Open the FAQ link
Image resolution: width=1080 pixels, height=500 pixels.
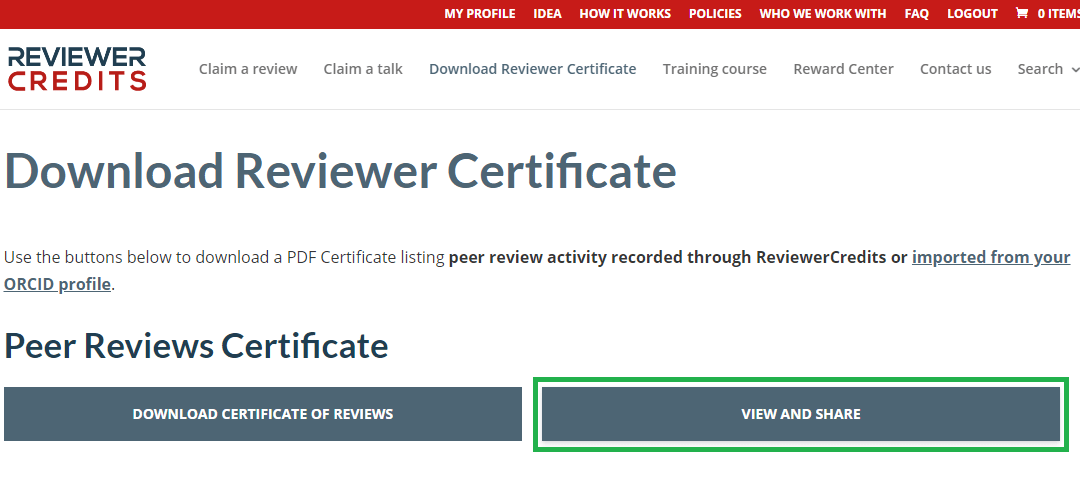917,14
